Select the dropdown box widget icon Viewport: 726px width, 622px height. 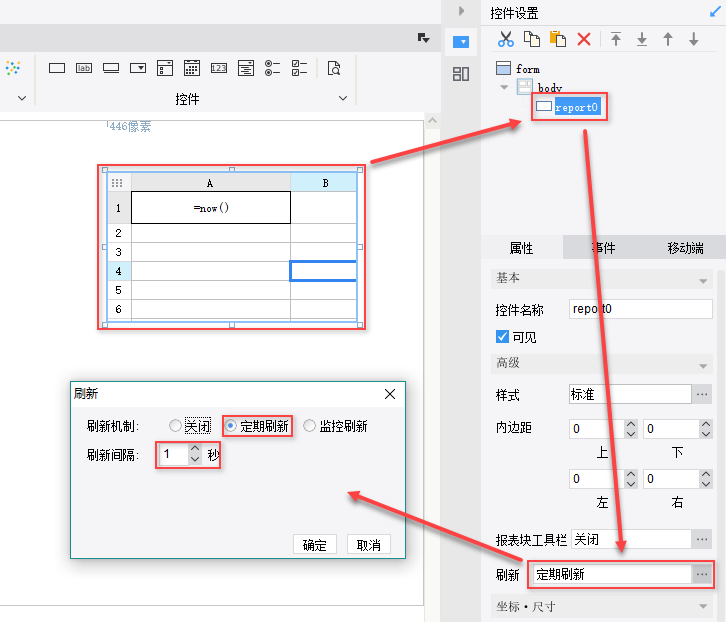(138, 68)
